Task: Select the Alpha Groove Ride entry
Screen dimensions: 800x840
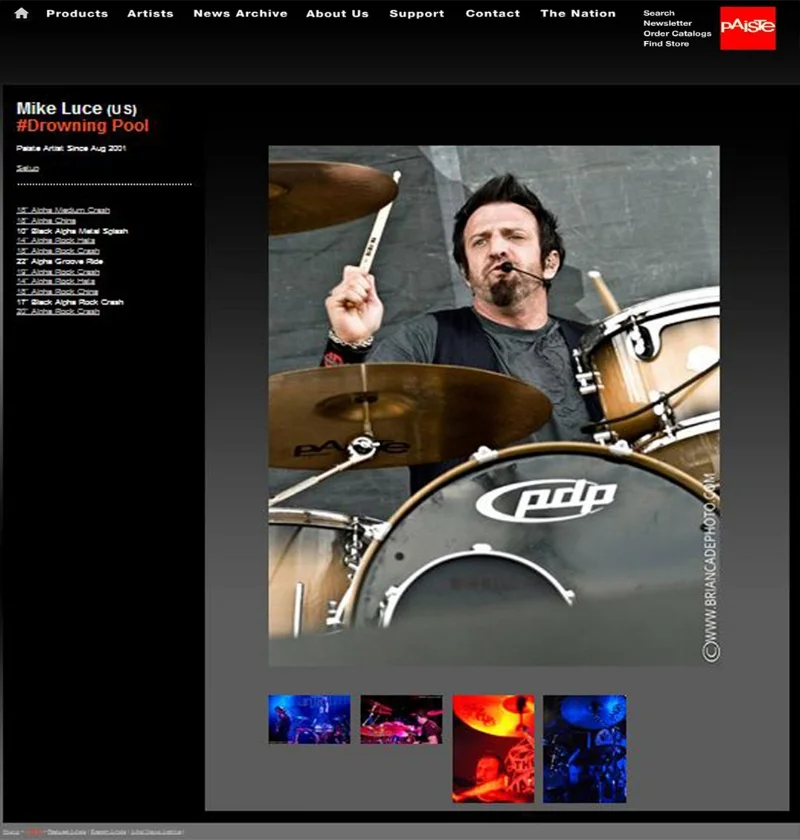Action: click(59, 261)
